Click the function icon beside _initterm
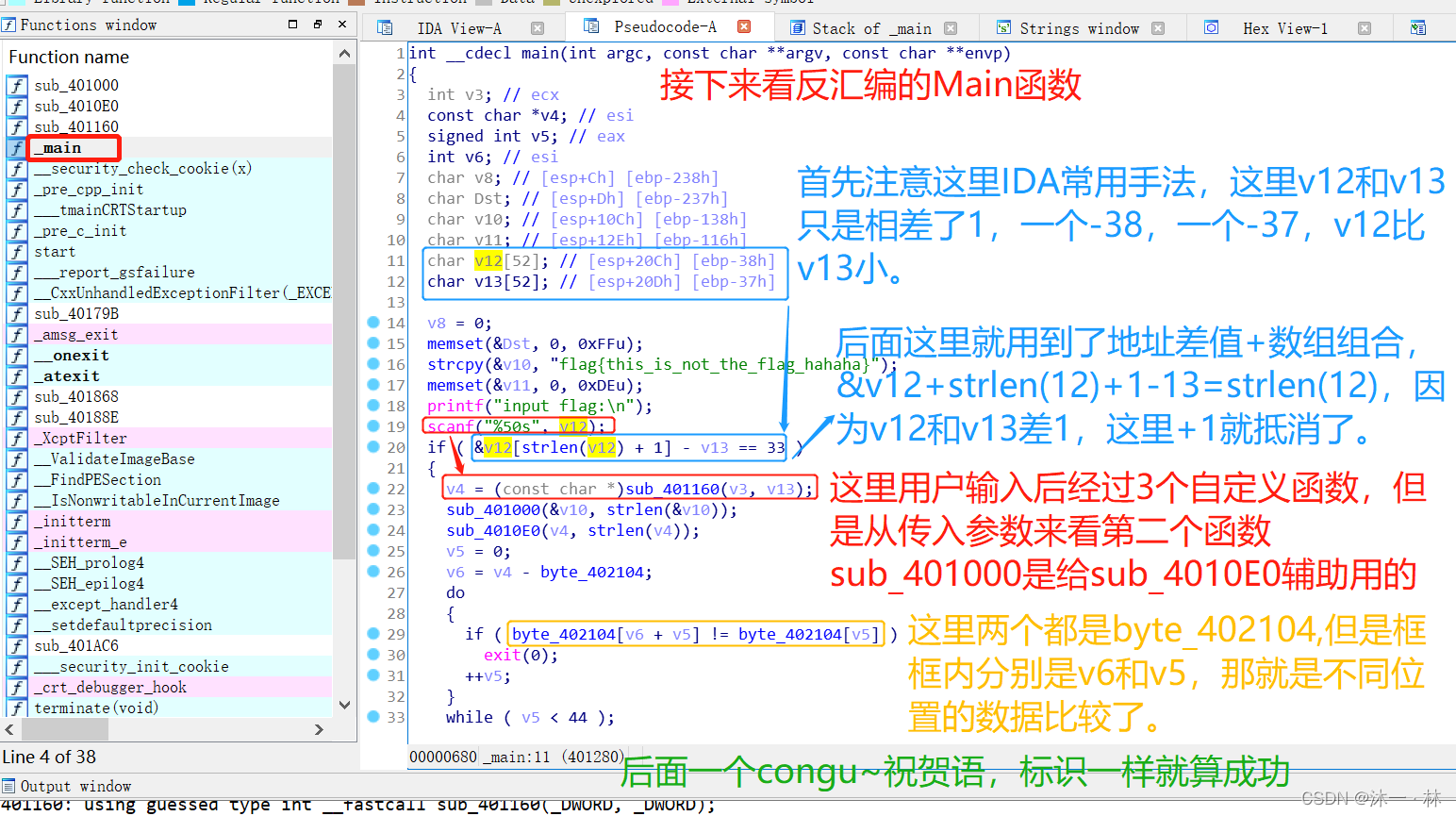Screen dimensions: 1456x816 [x=17, y=522]
